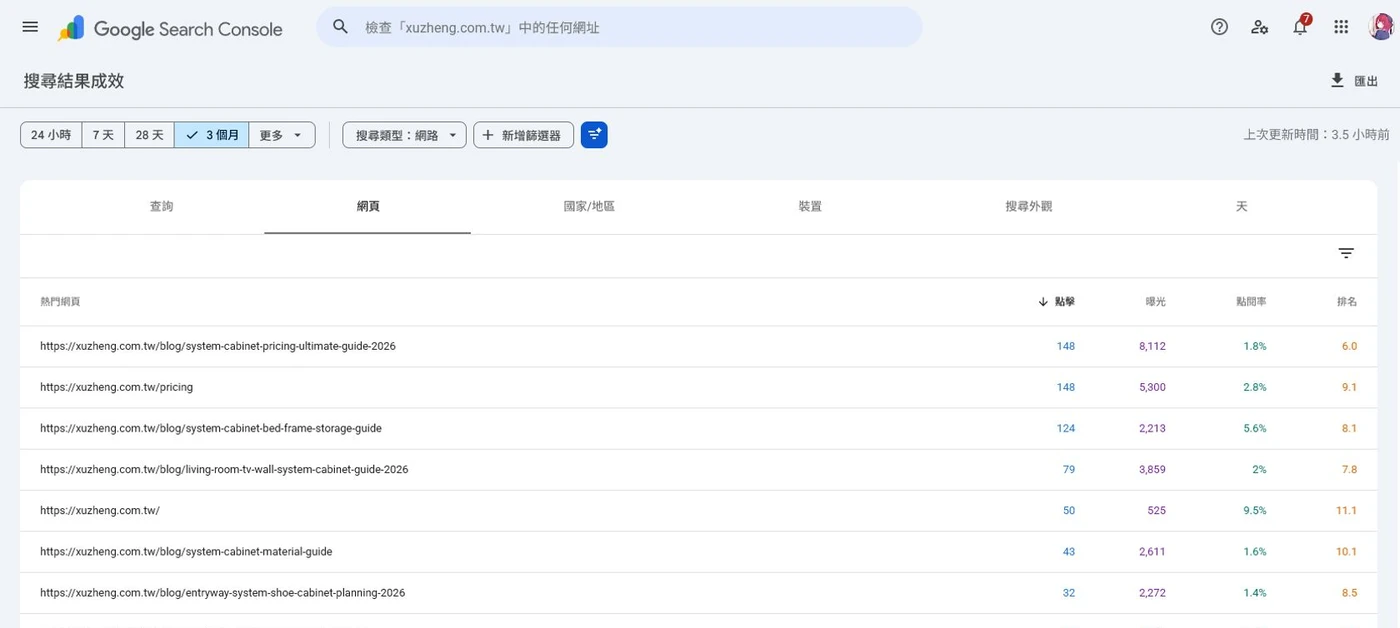The image size is (1400, 628).
Task: Open the Google apps grid
Action: [1341, 27]
